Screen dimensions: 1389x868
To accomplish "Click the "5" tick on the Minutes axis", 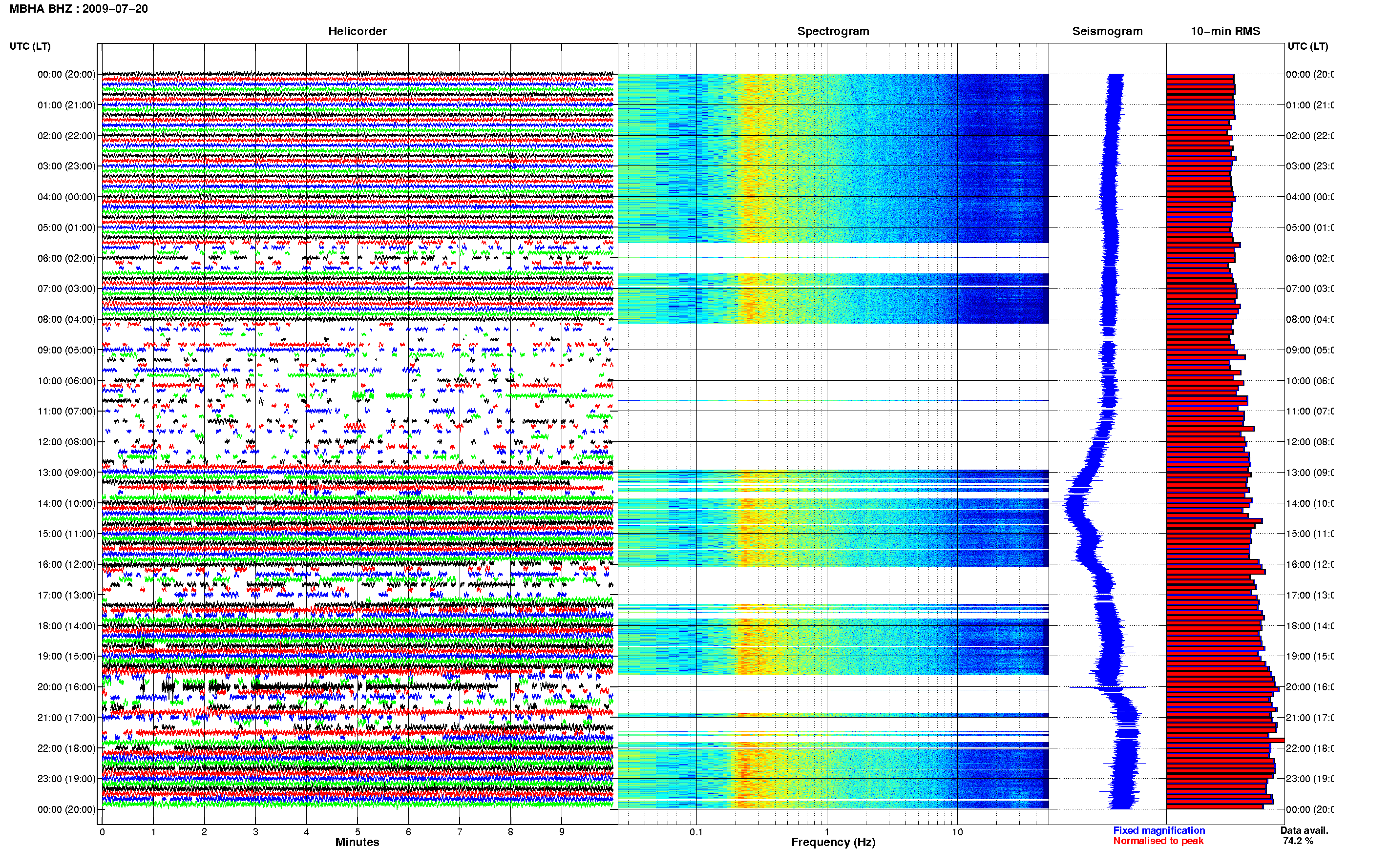I will click(x=358, y=832).
